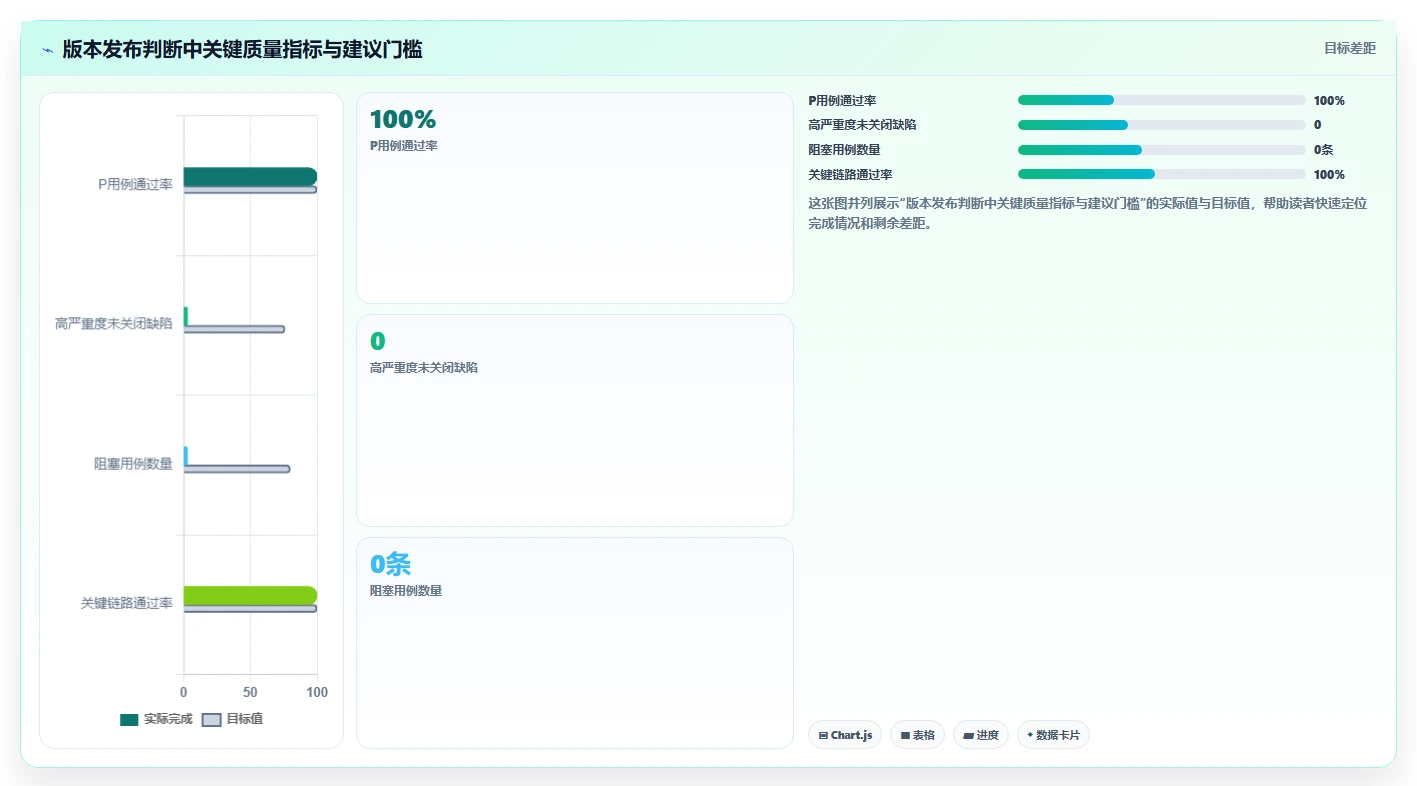Click the gray target bar for 高严重度未关闭缺陷

(234, 329)
